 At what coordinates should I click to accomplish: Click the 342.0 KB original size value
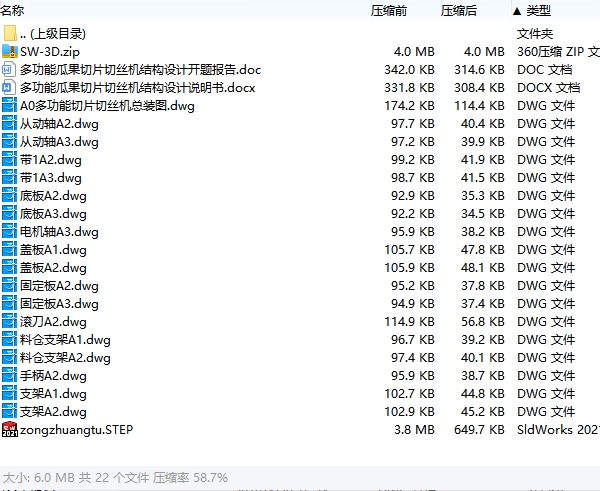pyautogui.click(x=409, y=70)
